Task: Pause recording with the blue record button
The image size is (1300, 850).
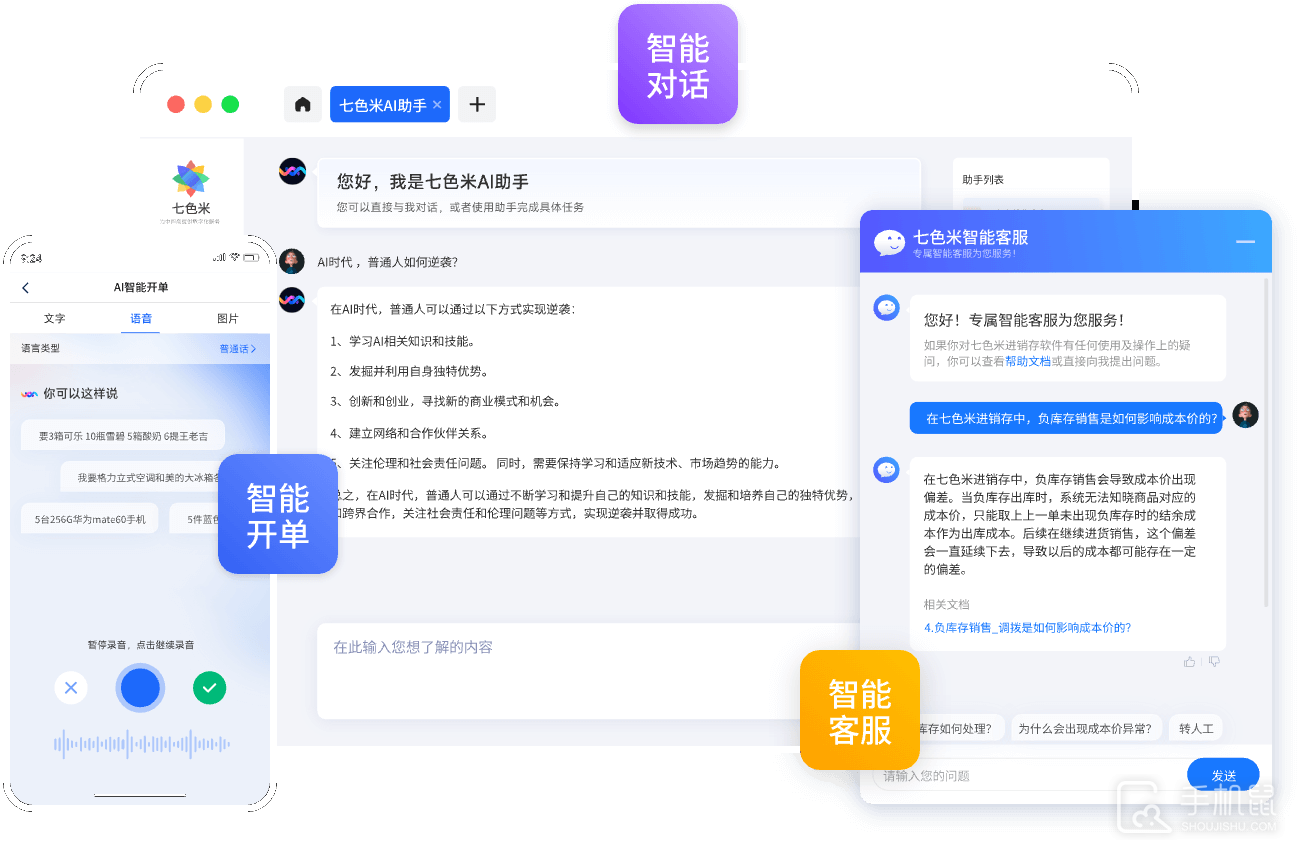Action: (x=140, y=687)
